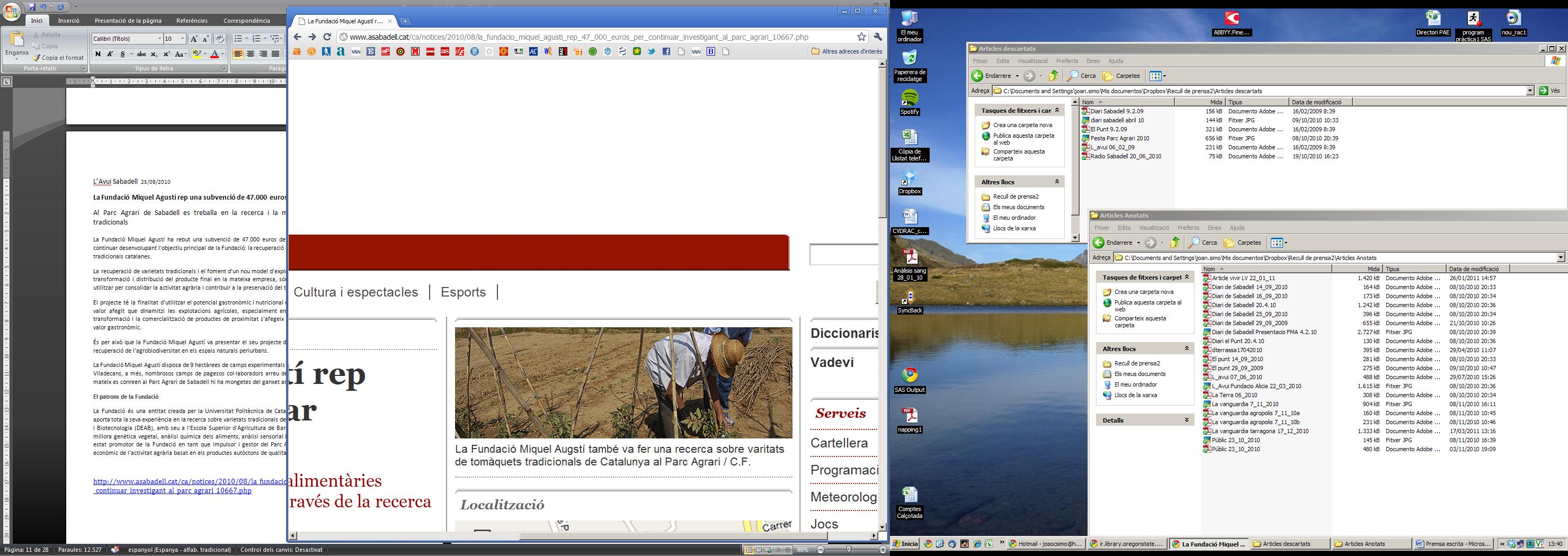Viewport: 1568px width, 556px height.
Task: Open the Visualització menu in Articles descartats
Action: pos(1032,61)
